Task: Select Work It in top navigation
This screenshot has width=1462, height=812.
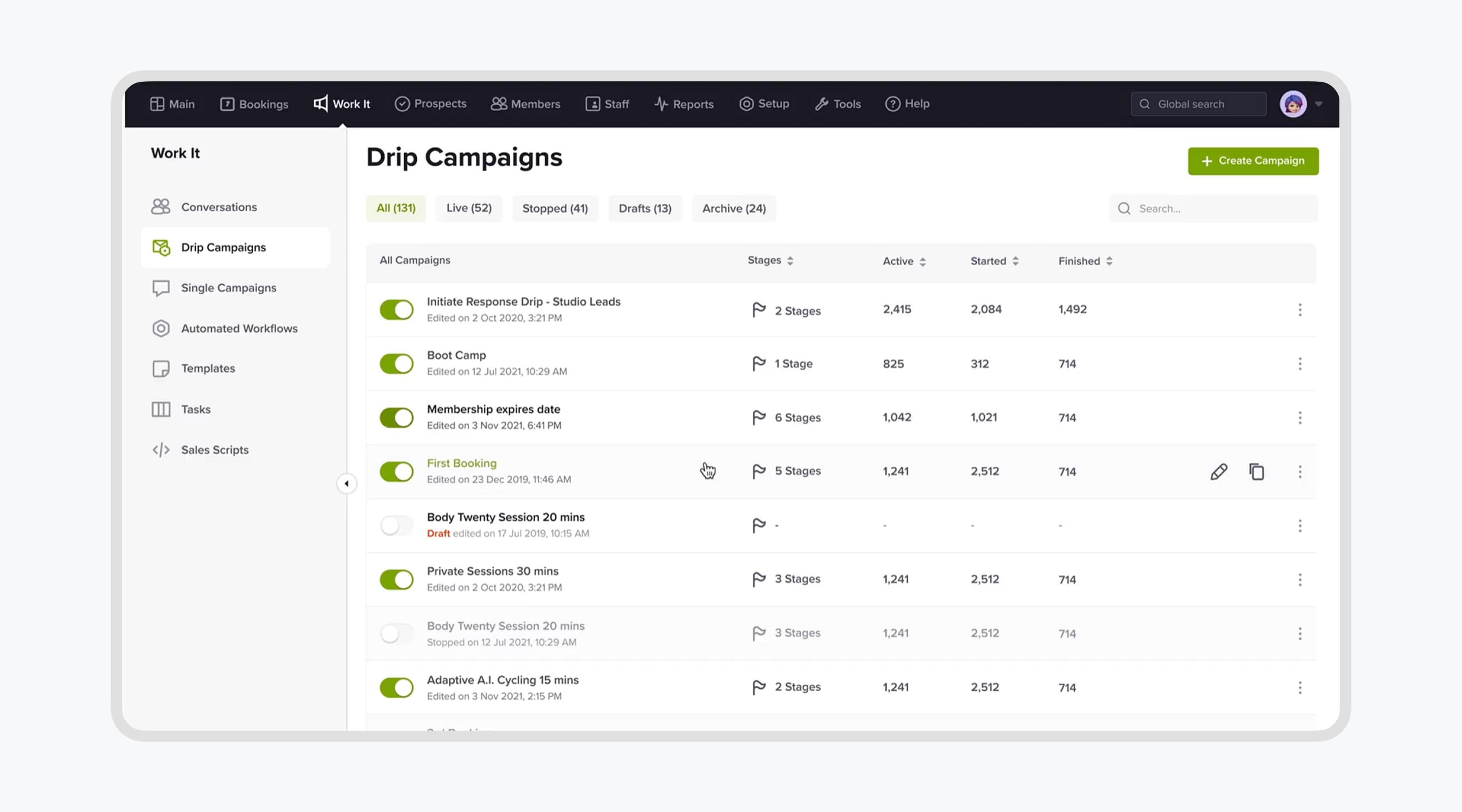Action: (342, 104)
